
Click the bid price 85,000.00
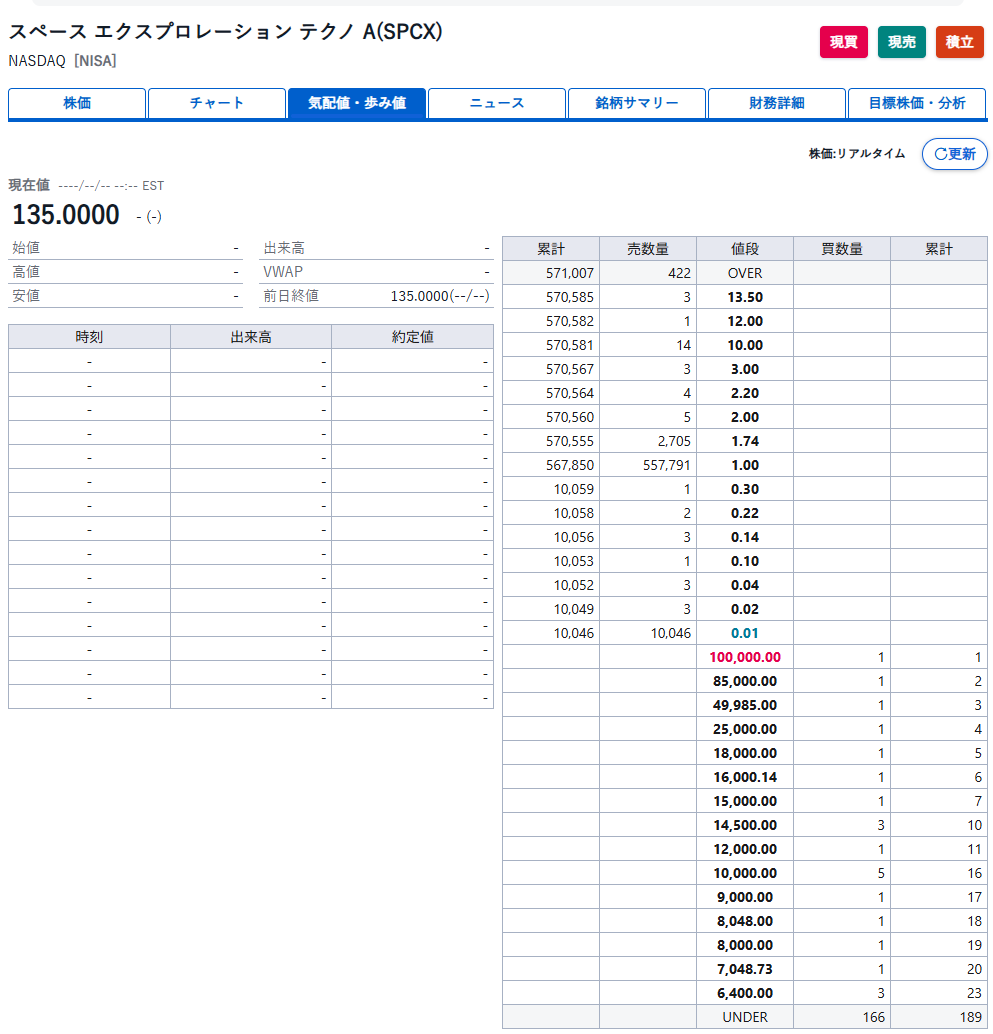[745, 681]
